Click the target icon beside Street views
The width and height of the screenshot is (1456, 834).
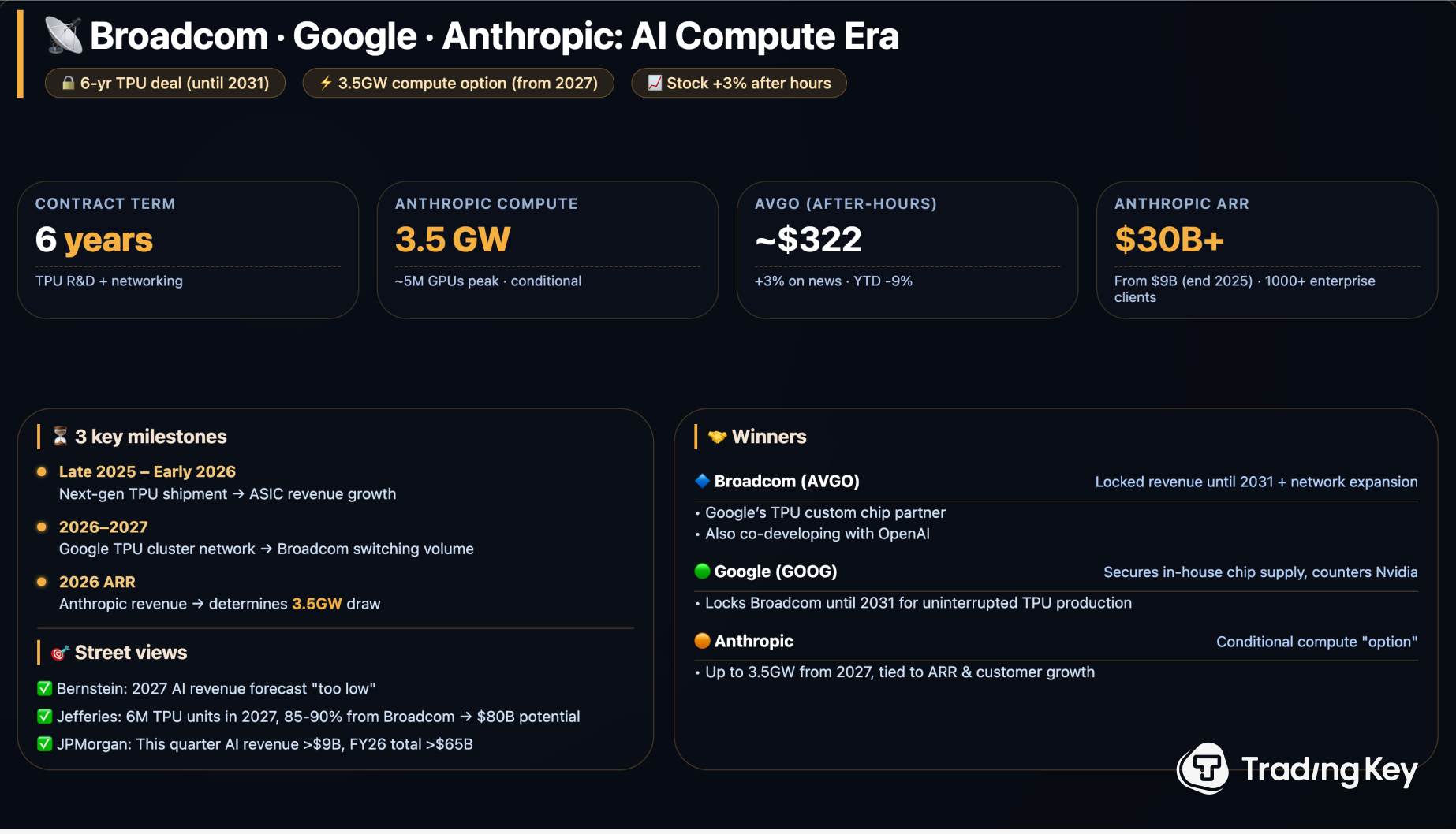point(60,653)
